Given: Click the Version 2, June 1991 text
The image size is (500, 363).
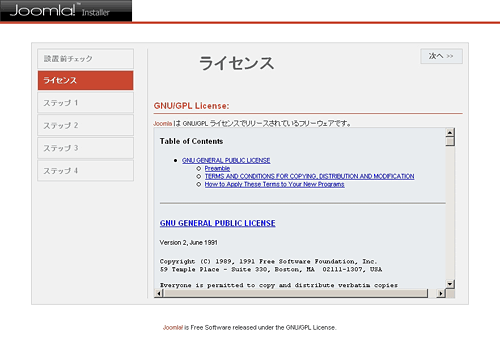Looking at the screenshot, I should (x=188, y=243).
